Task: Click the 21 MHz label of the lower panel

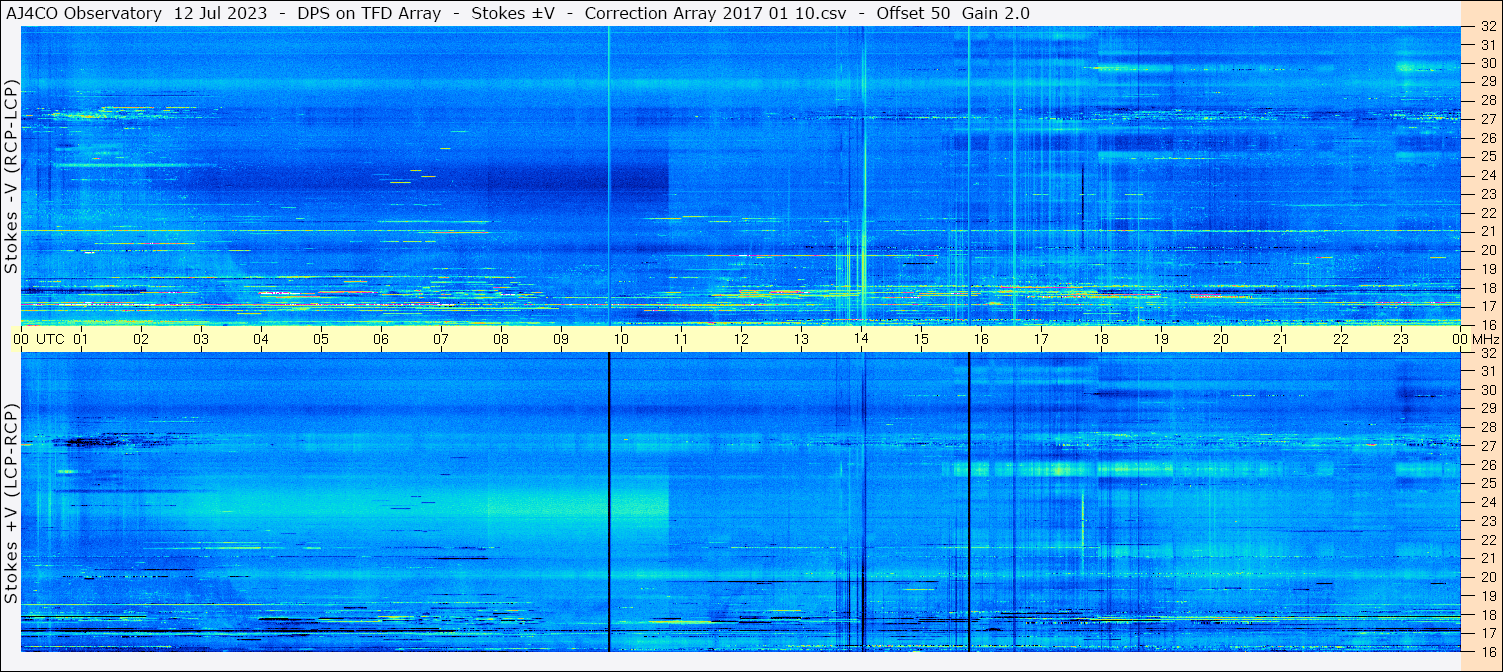Action: point(1488,558)
